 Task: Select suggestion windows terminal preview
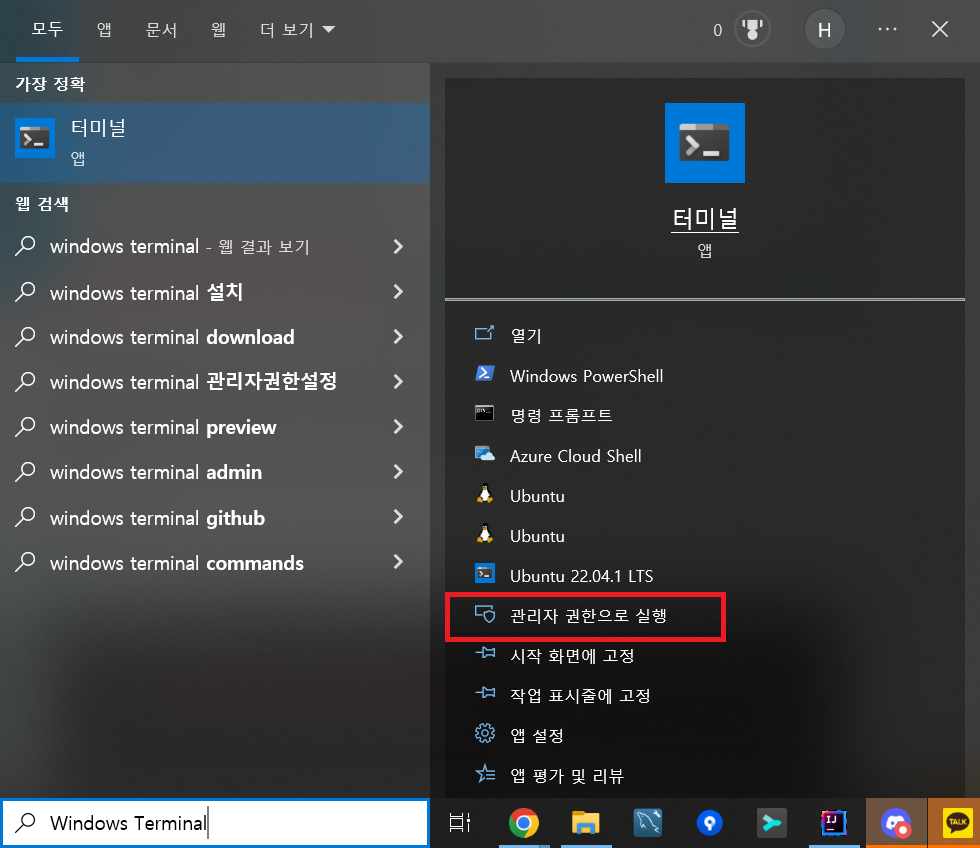(x=163, y=427)
